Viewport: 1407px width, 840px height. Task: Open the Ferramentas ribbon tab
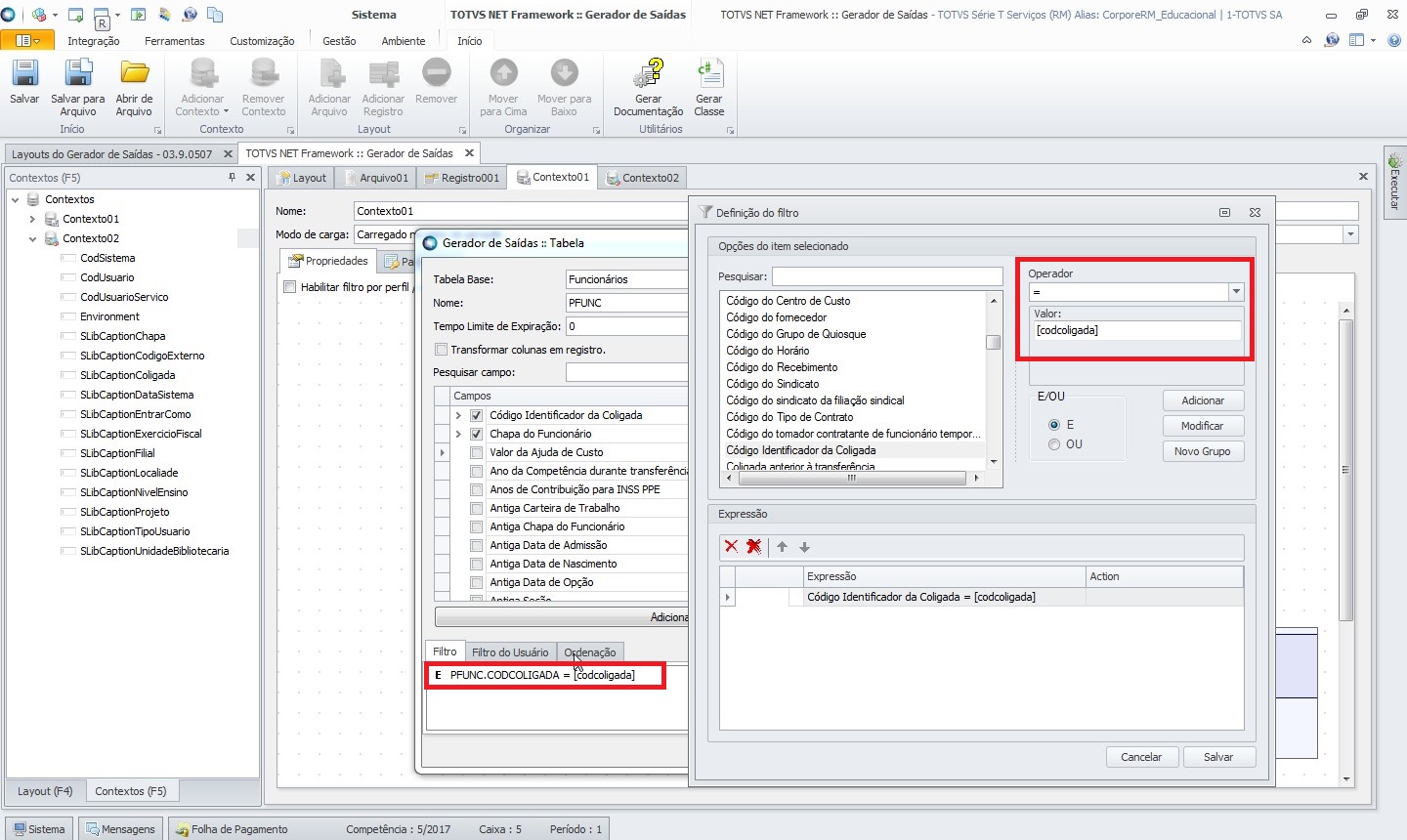(175, 41)
